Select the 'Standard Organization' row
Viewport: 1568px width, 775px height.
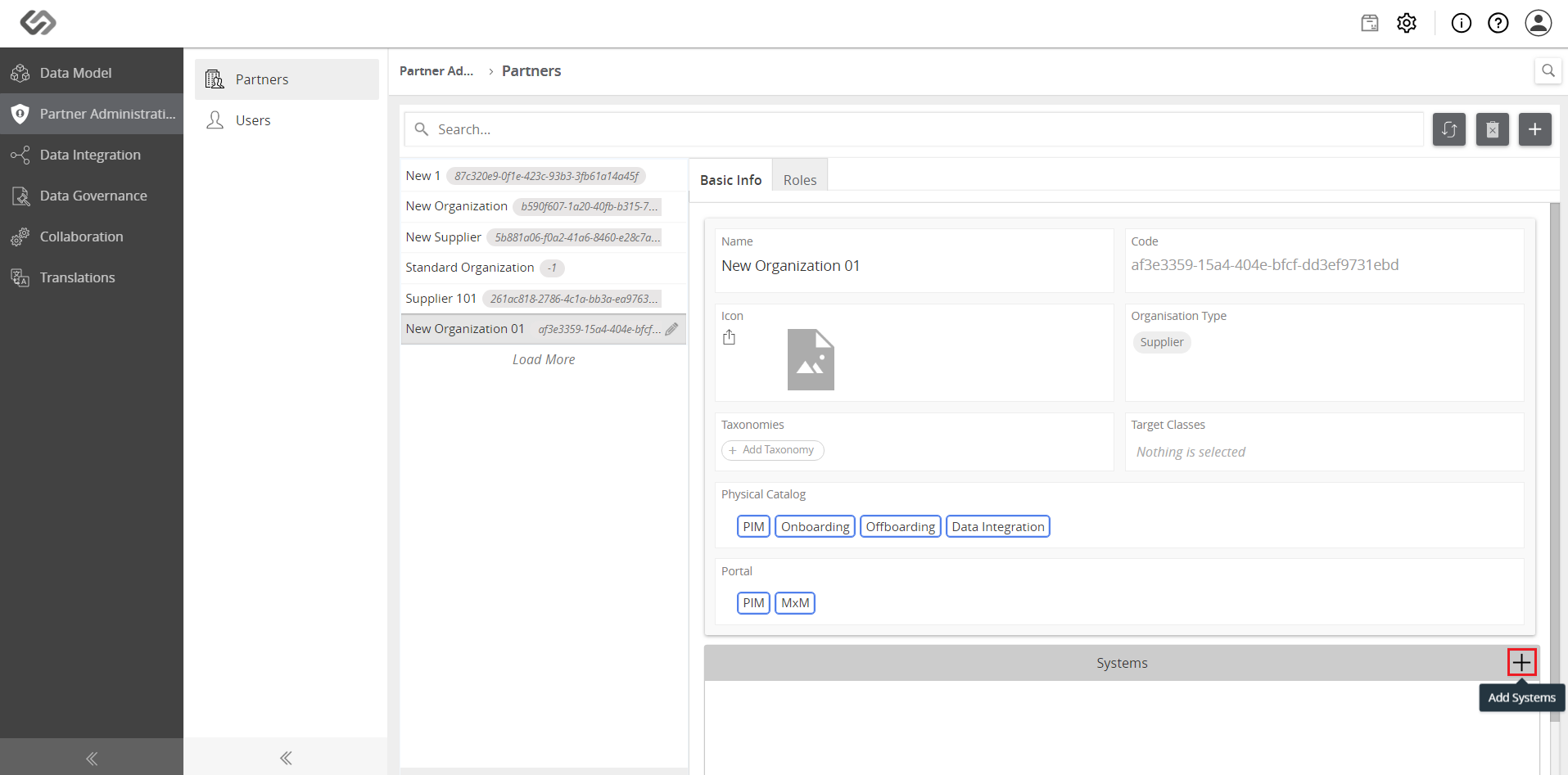pyautogui.click(x=544, y=268)
